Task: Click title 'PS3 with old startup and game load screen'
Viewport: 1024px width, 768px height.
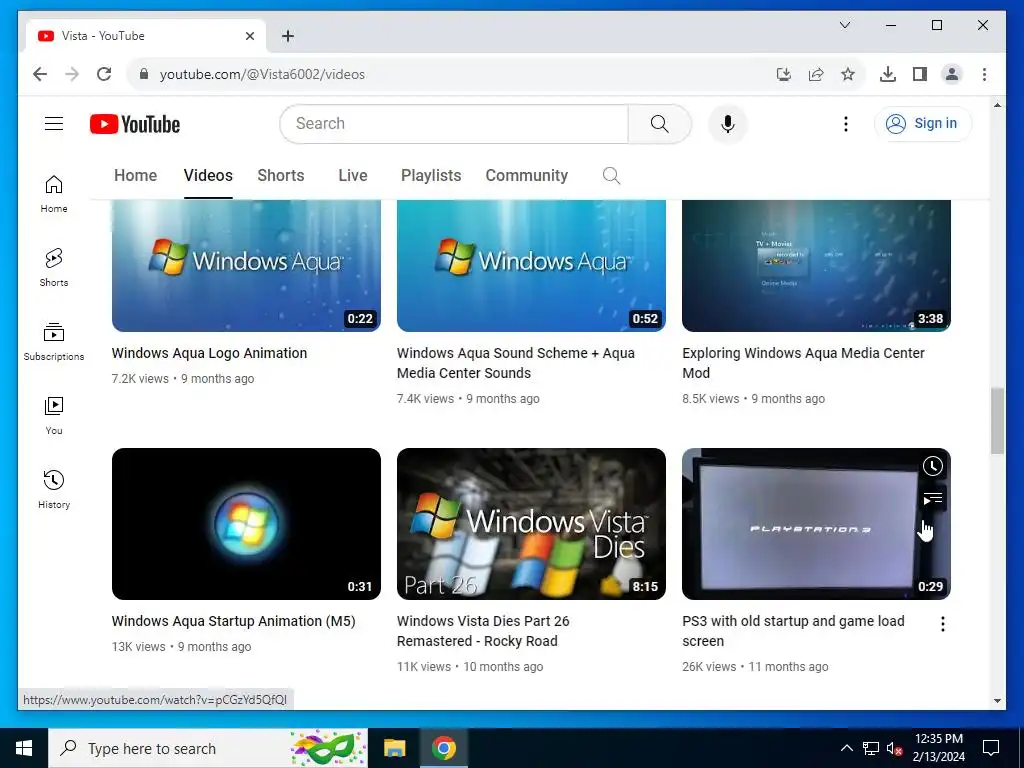Action: (x=793, y=631)
